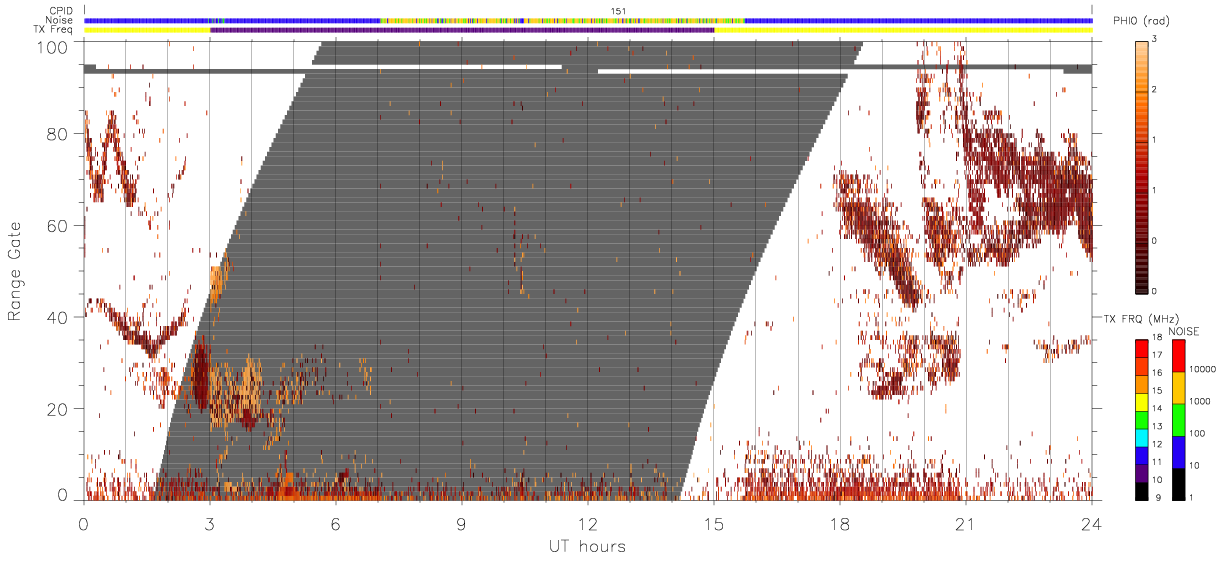Click the 18 tick on UT hours axis

840,524
